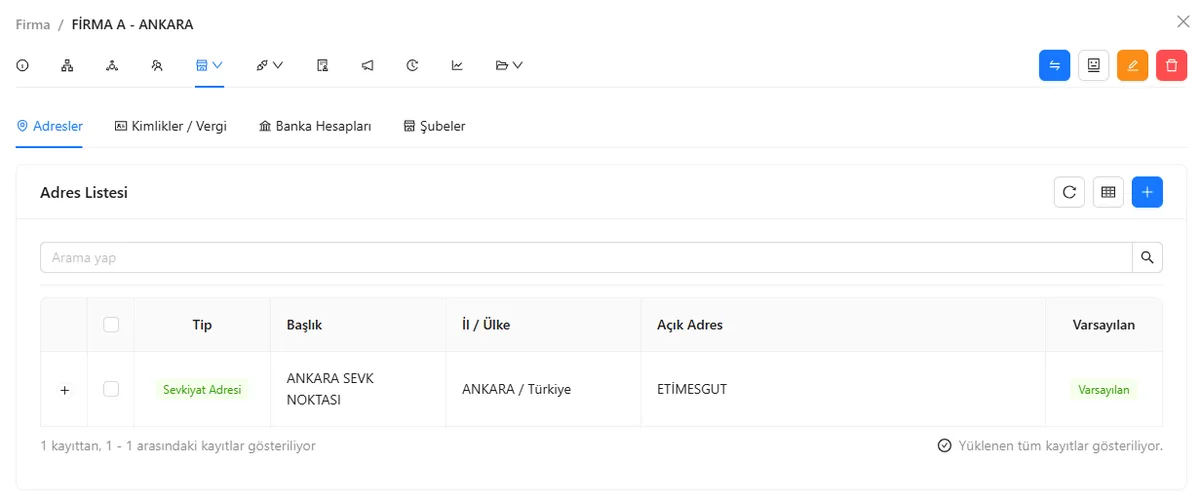Image resolution: width=1200 pixels, height=501 pixels.
Task: Expand the shop/address tab dropdown
Action: pyautogui.click(x=209, y=65)
